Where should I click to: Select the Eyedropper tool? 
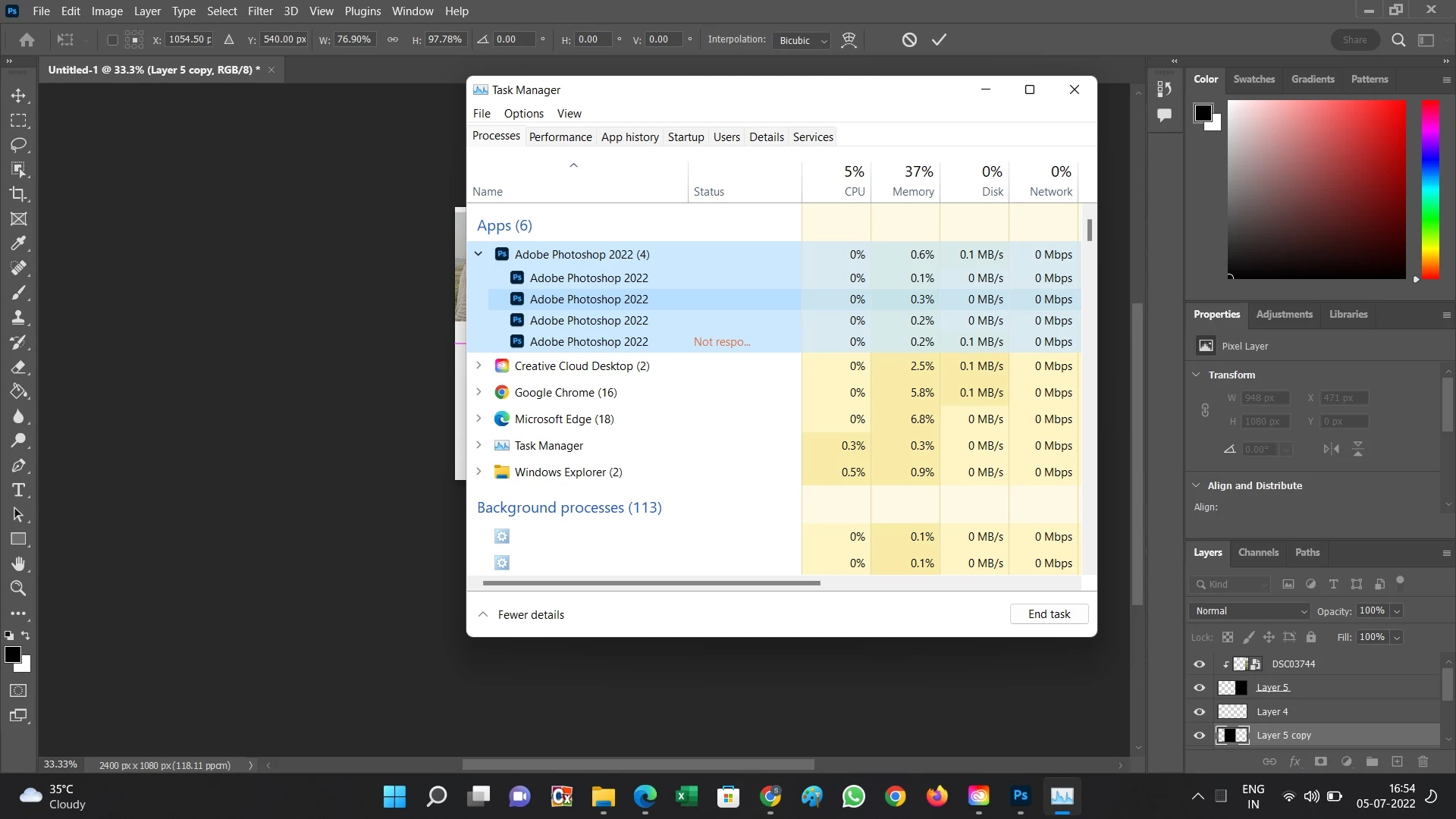[x=18, y=243]
